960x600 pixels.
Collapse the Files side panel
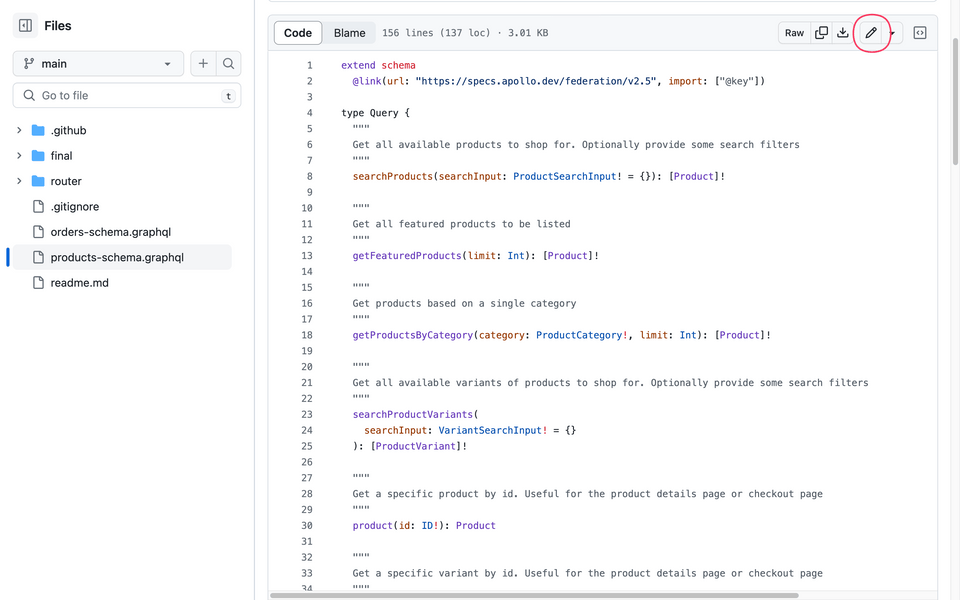tap(26, 26)
